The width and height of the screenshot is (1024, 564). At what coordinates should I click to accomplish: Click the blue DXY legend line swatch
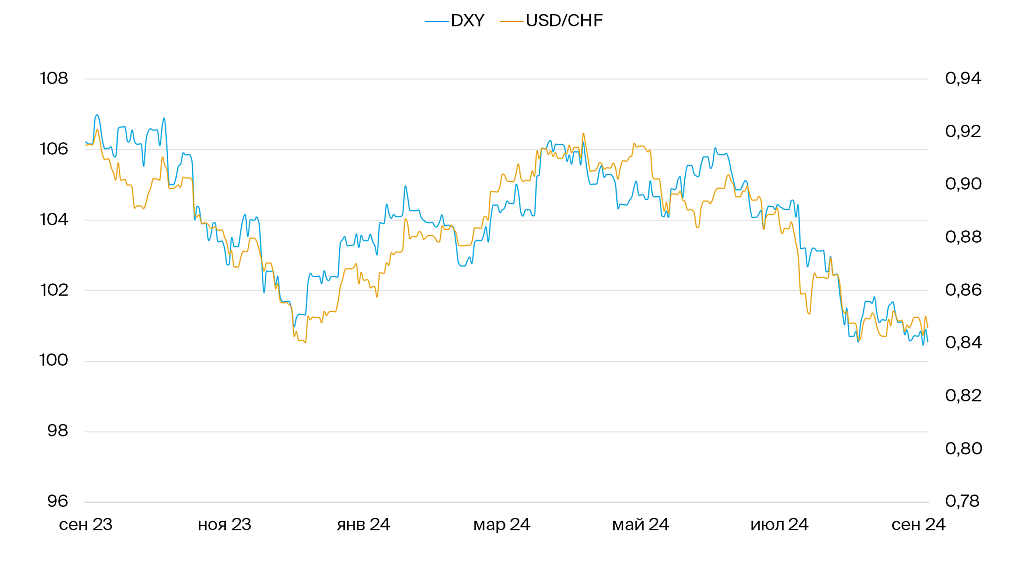coord(437,20)
